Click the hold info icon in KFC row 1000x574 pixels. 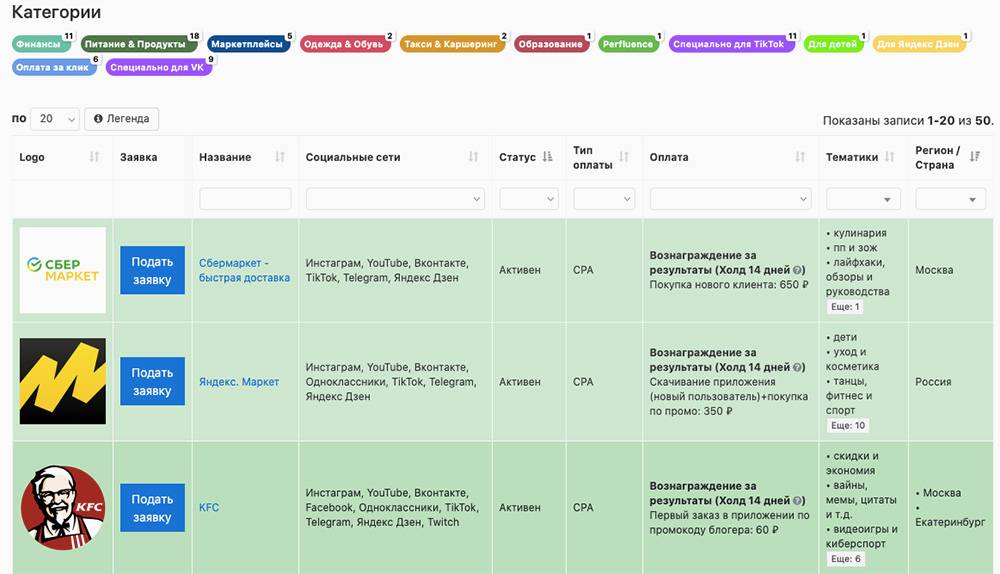(797, 501)
